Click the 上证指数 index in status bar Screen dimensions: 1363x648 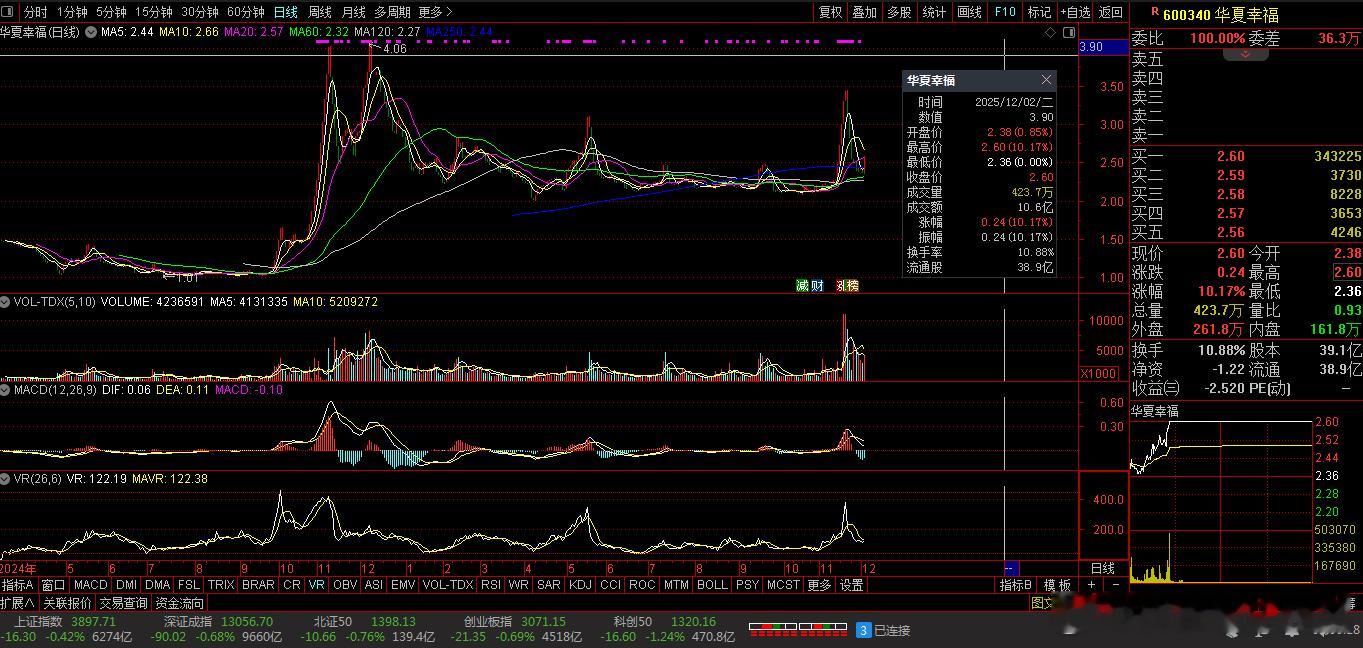click(37, 621)
